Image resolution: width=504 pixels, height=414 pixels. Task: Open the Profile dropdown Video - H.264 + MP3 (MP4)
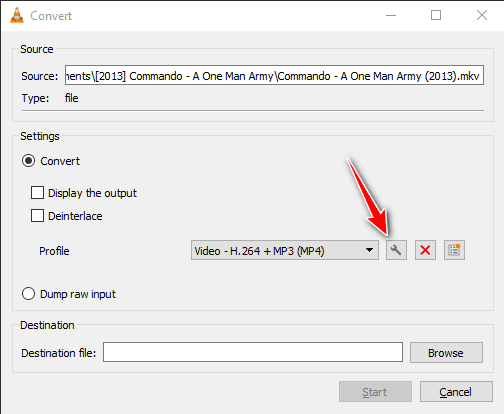285,250
